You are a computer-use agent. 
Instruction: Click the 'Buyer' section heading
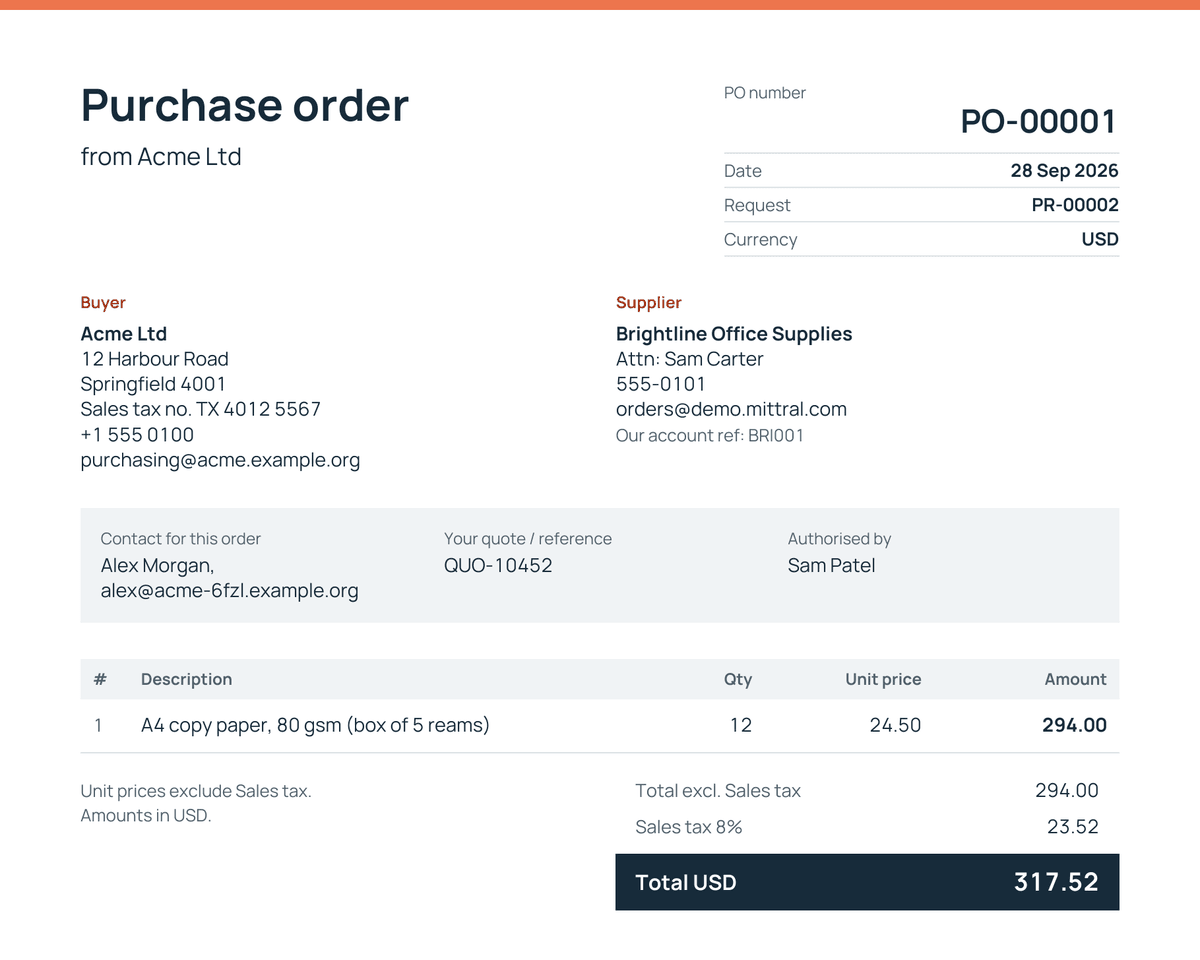coord(103,302)
